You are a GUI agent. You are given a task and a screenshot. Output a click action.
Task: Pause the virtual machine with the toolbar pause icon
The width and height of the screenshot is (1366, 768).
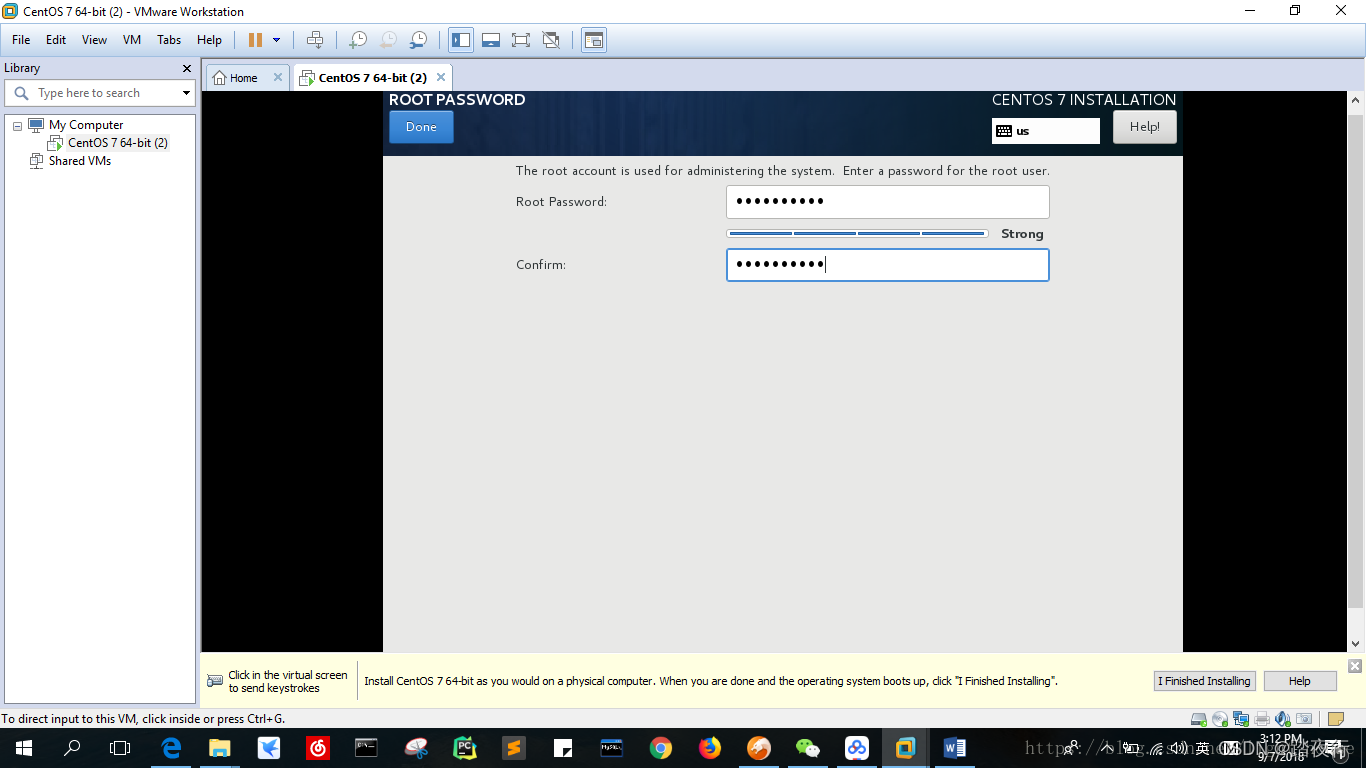tap(255, 40)
